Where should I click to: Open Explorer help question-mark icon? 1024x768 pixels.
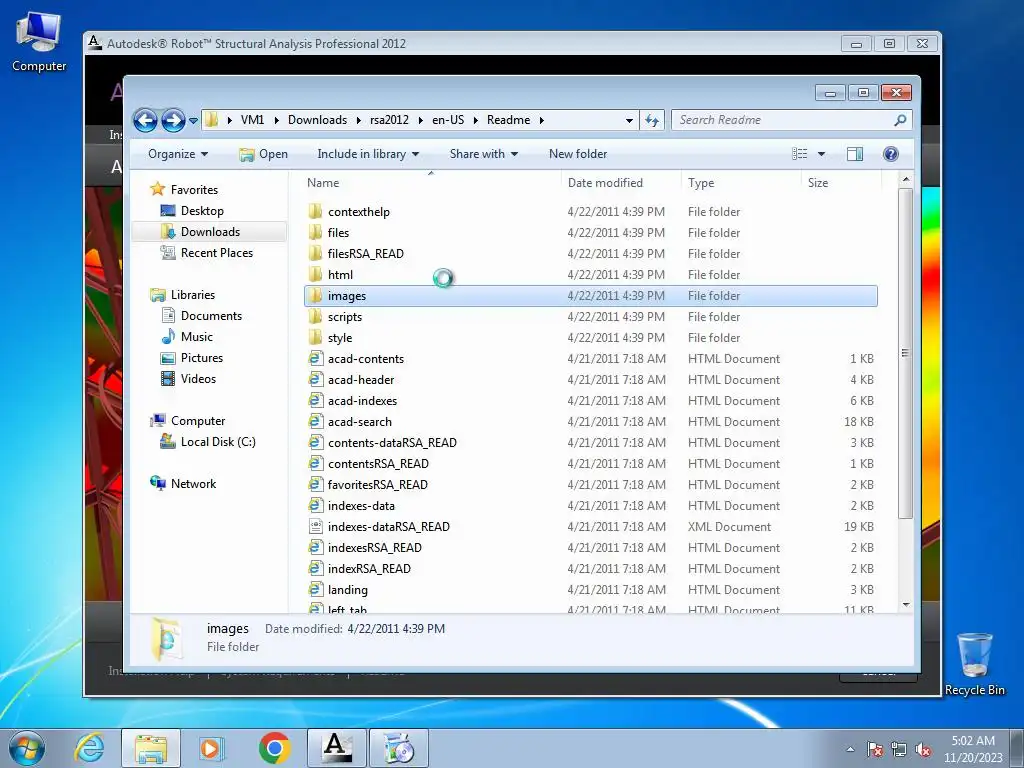pyautogui.click(x=890, y=154)
